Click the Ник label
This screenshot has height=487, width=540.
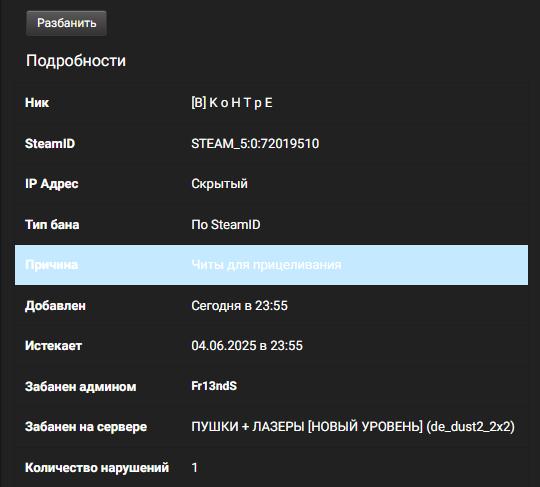pyautogui.click(x=37, y=103)
